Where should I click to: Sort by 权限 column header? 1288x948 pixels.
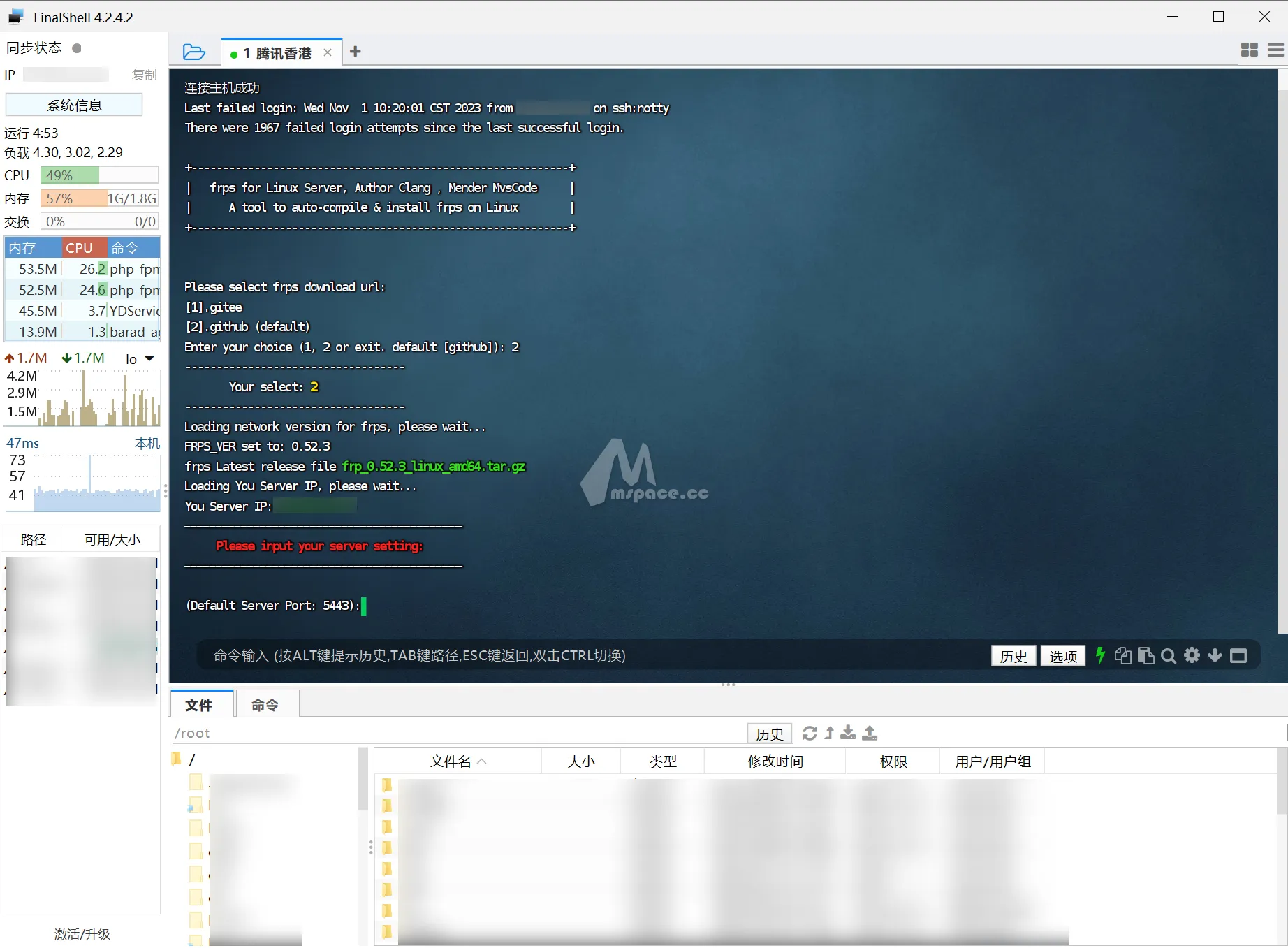pos(893,761)
